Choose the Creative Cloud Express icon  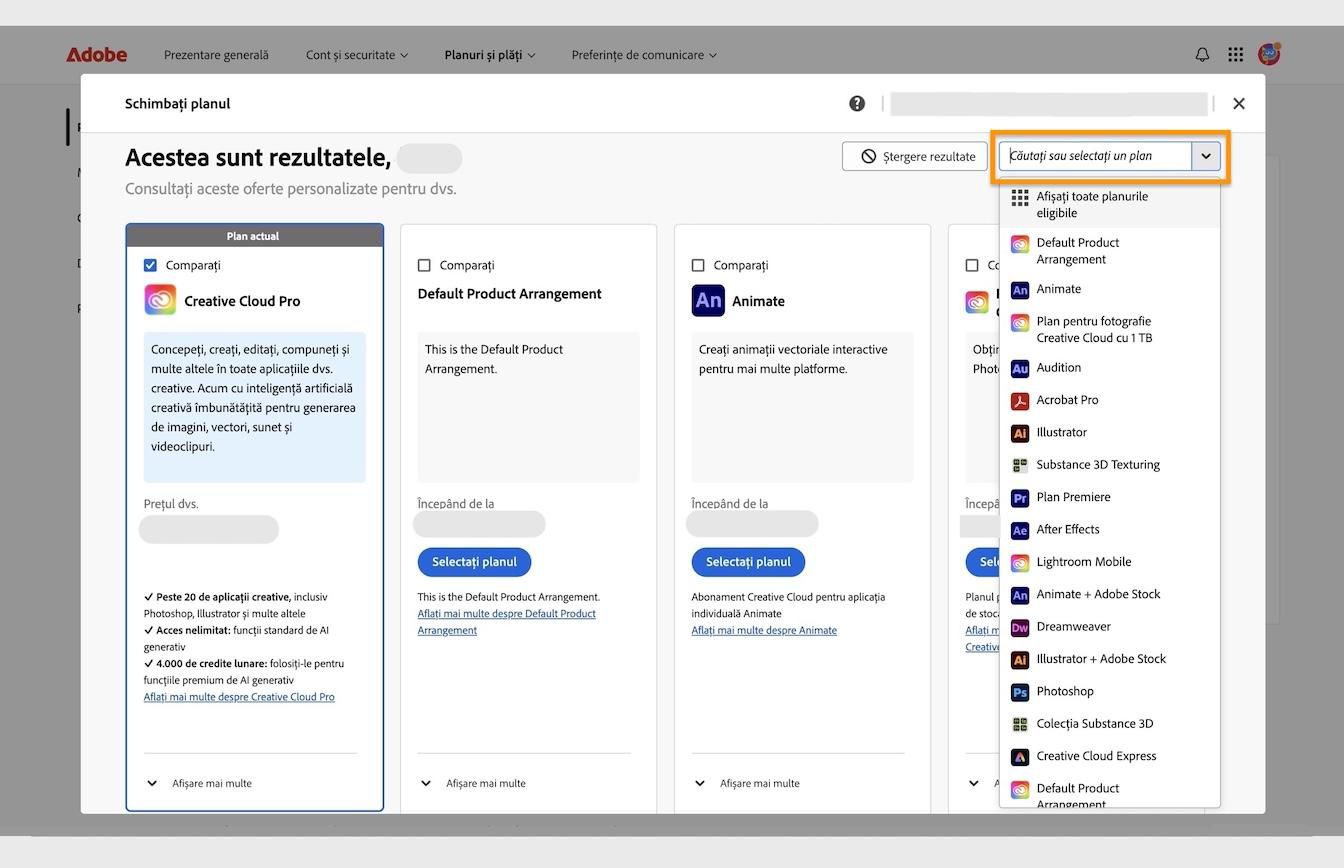pos(1020,757)
